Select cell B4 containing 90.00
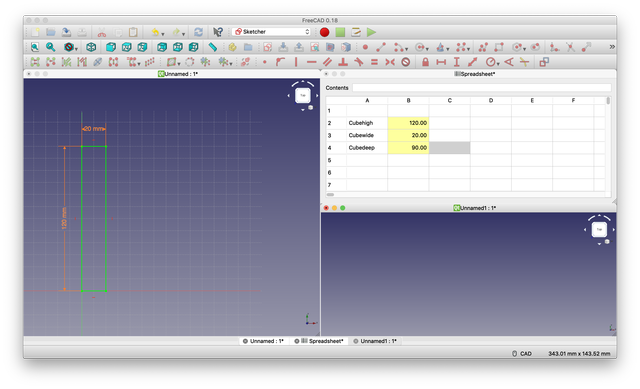 coord(408,148)
